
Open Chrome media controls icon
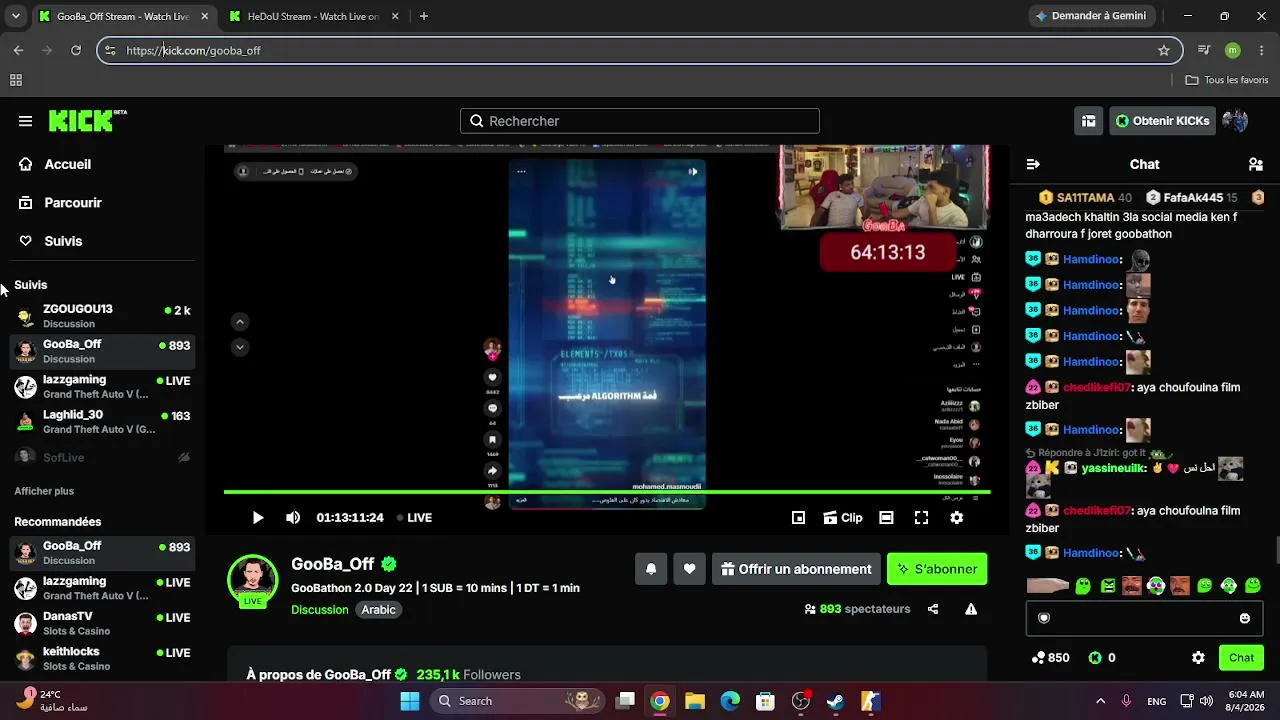coord(1204,50)
